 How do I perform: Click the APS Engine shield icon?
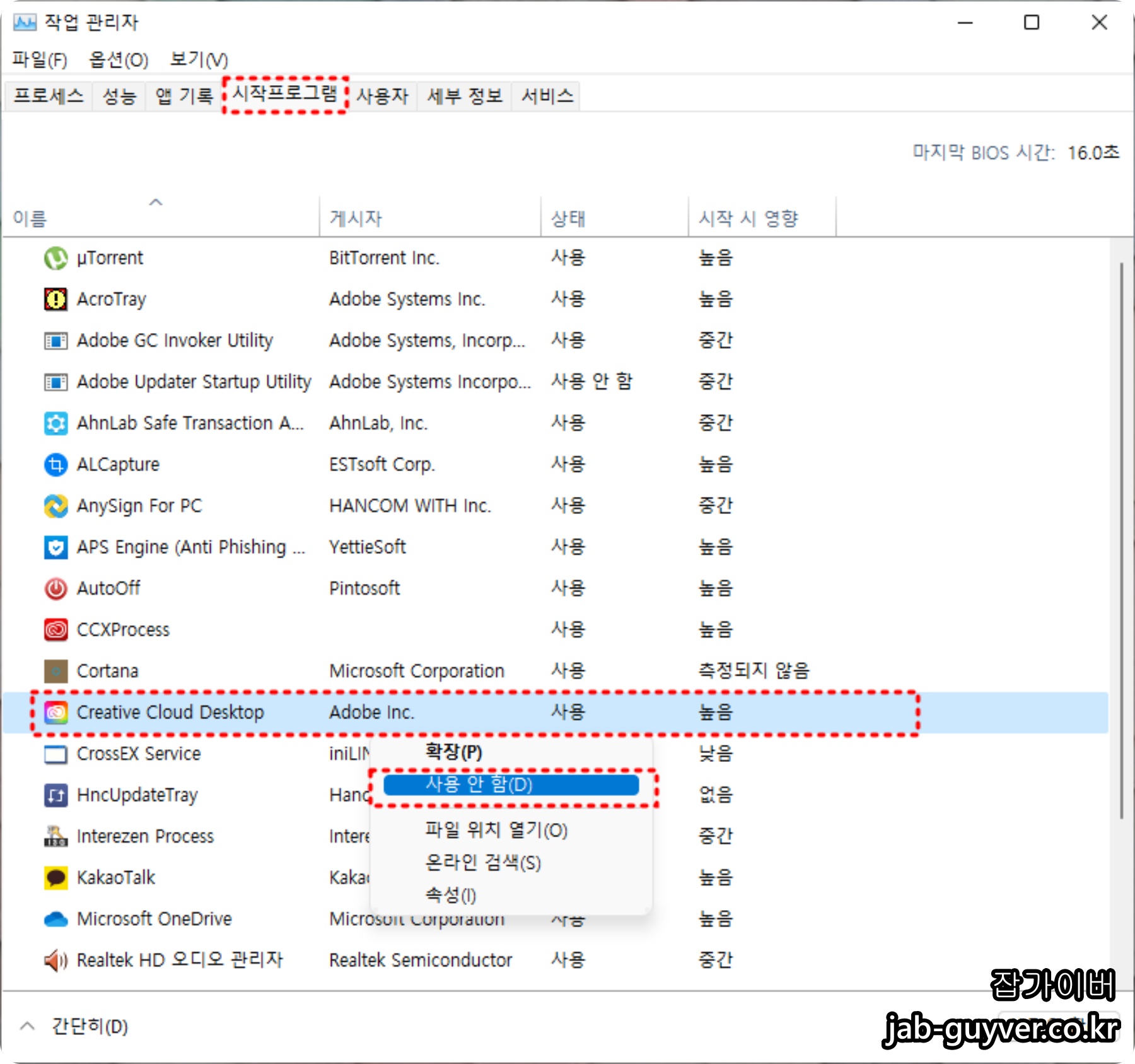coord(55,547)
